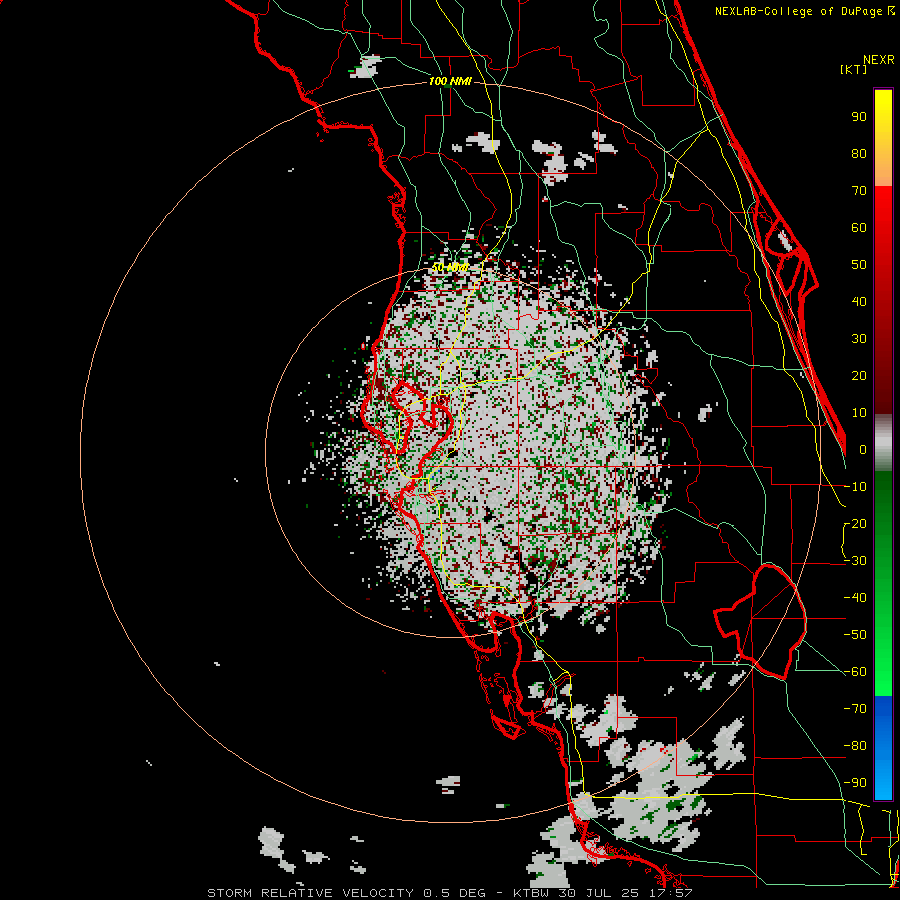The image size is (900, 900).
Task: Pick the green segment of the velocity color bar
Action: [x=883, y=583]
